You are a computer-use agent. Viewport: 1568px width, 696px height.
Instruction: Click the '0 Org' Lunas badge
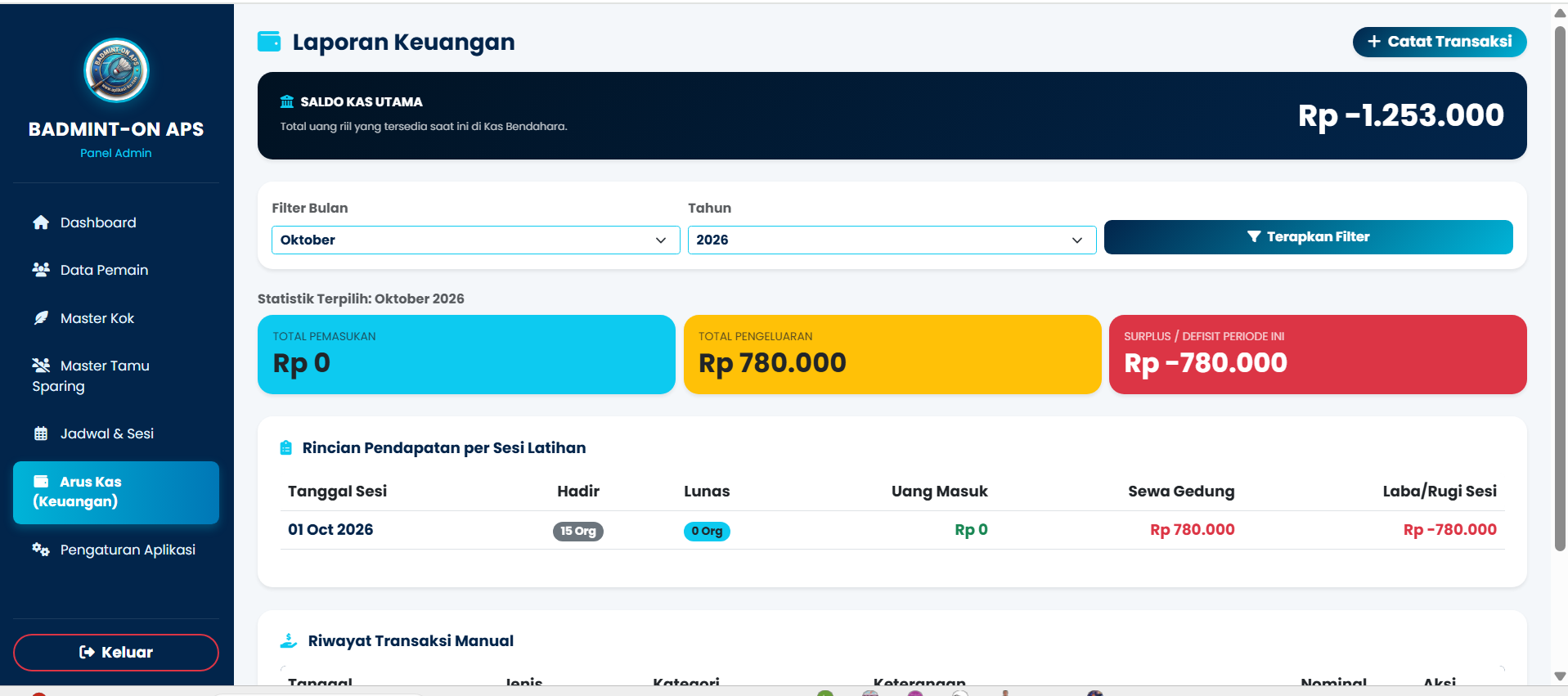707,531
